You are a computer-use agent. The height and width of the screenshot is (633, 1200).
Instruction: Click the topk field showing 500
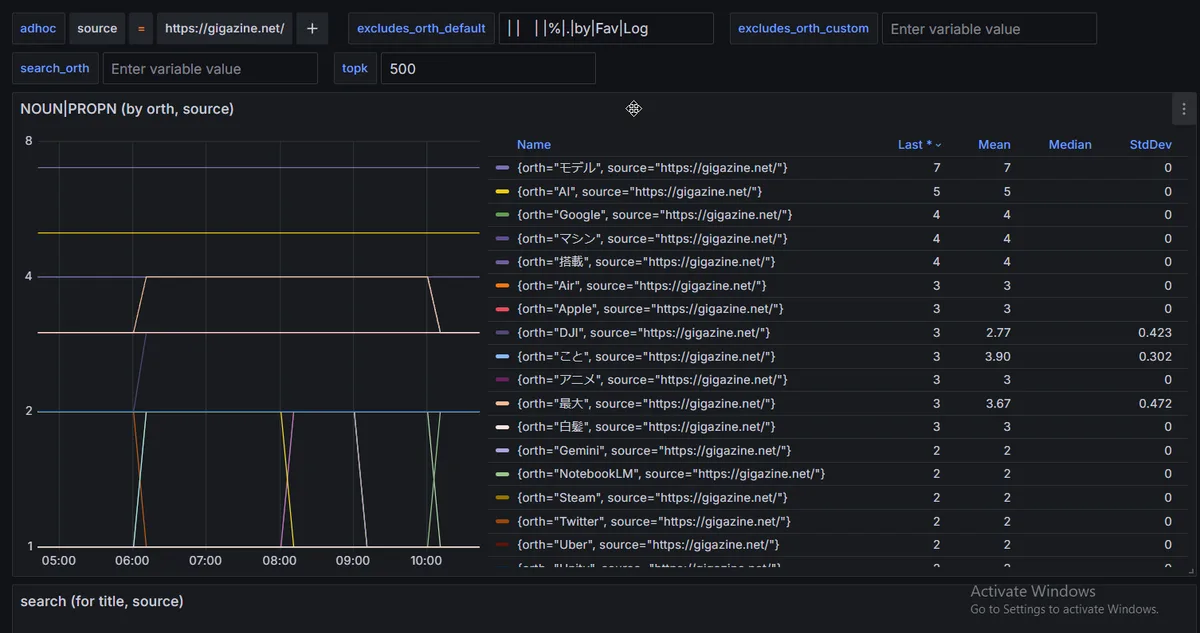click(488, 69)
